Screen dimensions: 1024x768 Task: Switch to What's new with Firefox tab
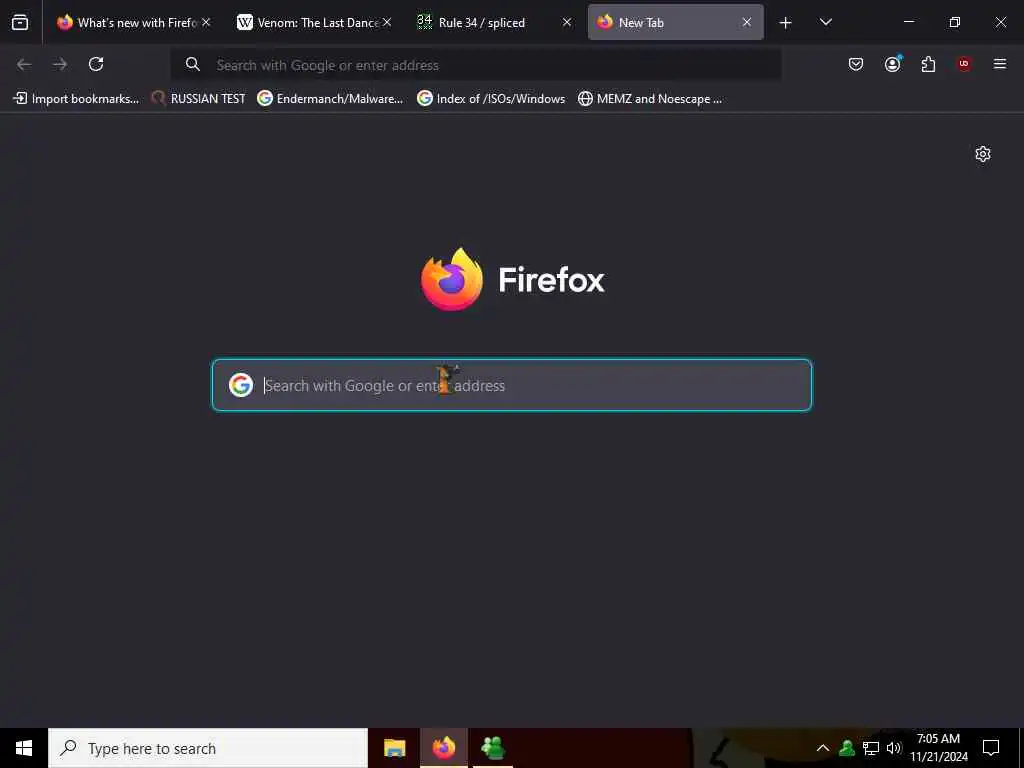[x=134, y=22]
